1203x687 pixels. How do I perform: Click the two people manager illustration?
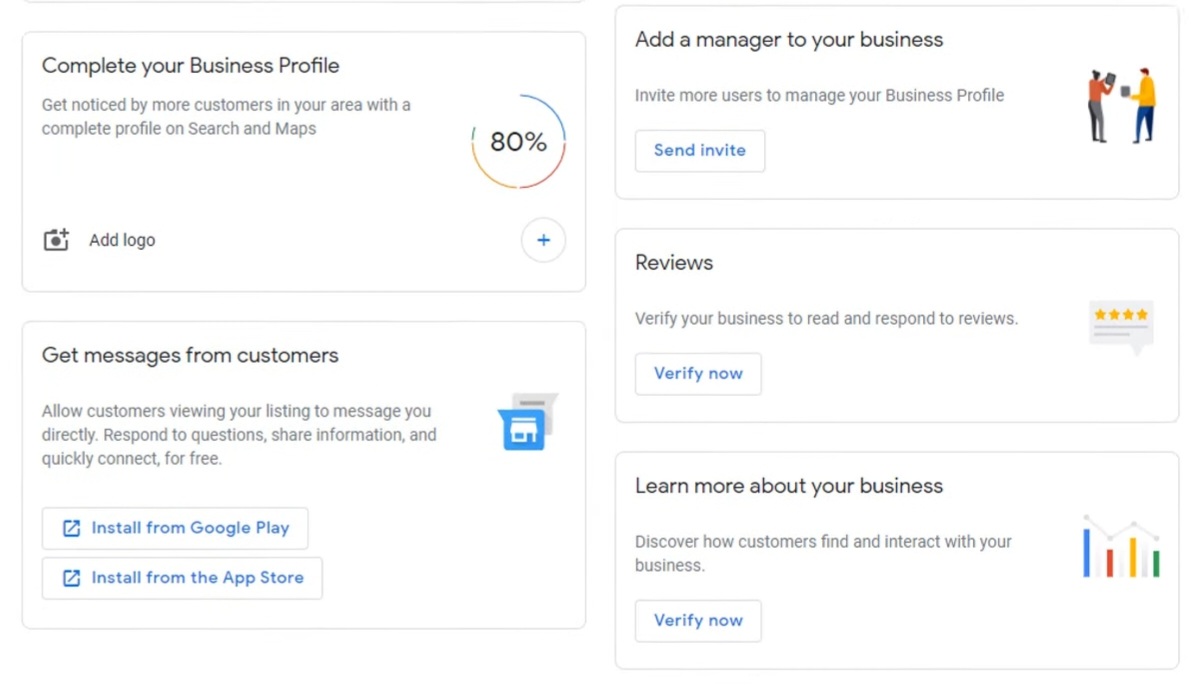[1122, 106]
